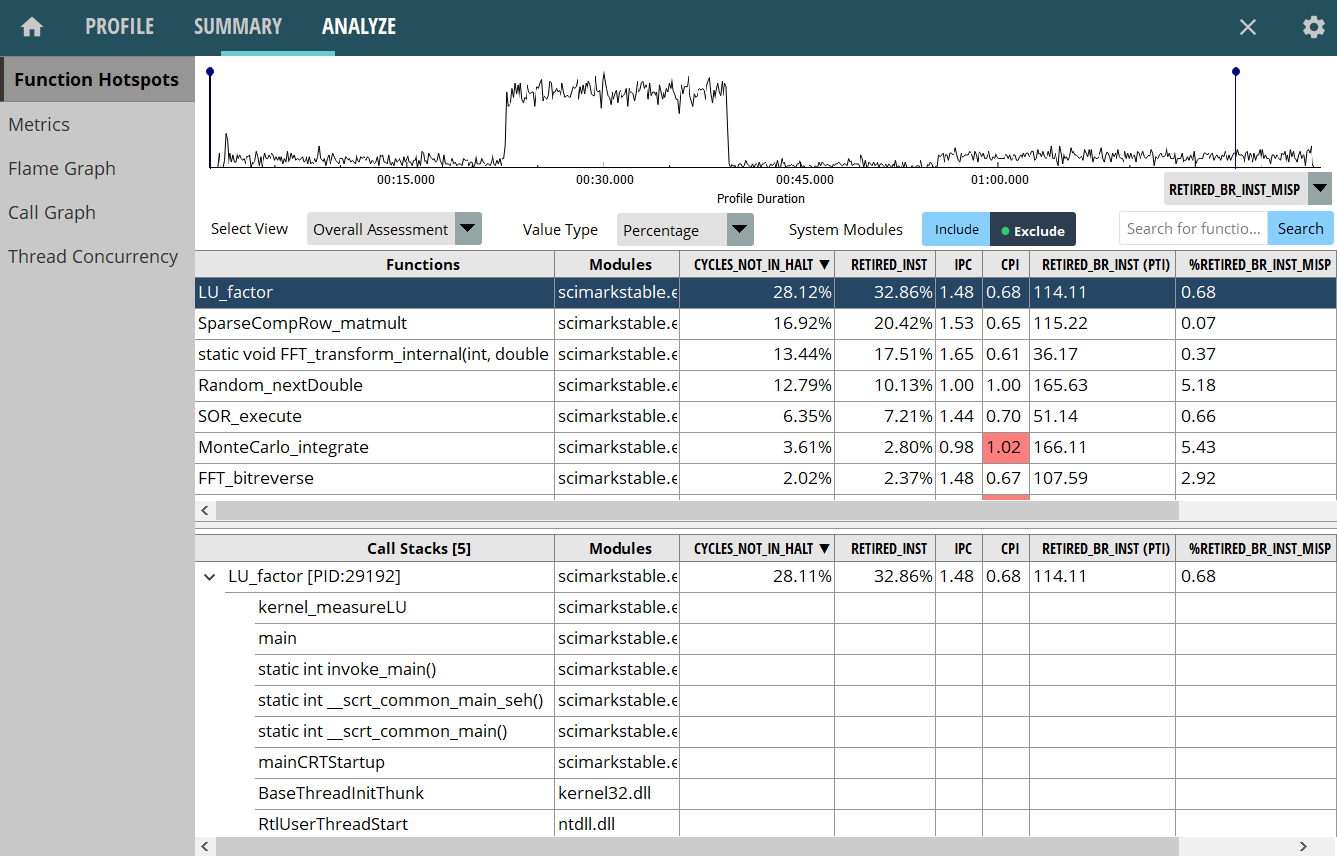Viewport: 1337px width, 857px height.
Task: Click the Search button
Action: click(x=1300, y=229)
